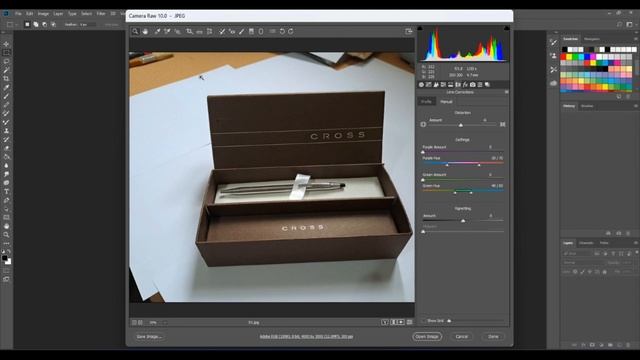The height and width of the screenshot is (360, 640).
Task: Open workflow options link below preview
Action: point(306,337)
